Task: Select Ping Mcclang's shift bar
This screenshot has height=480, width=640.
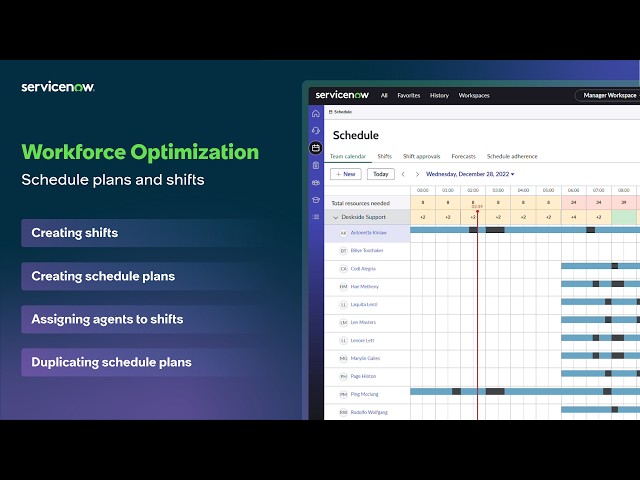Action: [x=525, y=391]
